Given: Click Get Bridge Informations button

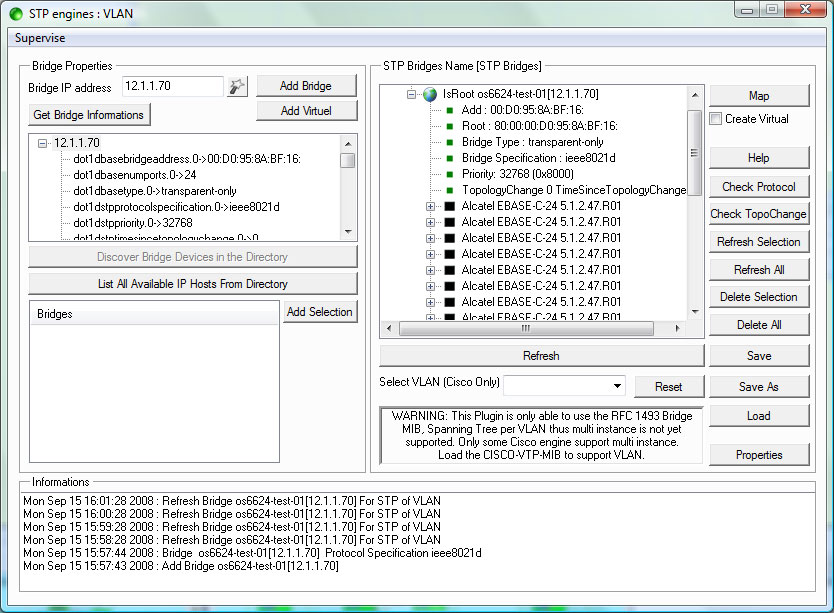Looking at the screenshot, I should (x=89, y=115).
